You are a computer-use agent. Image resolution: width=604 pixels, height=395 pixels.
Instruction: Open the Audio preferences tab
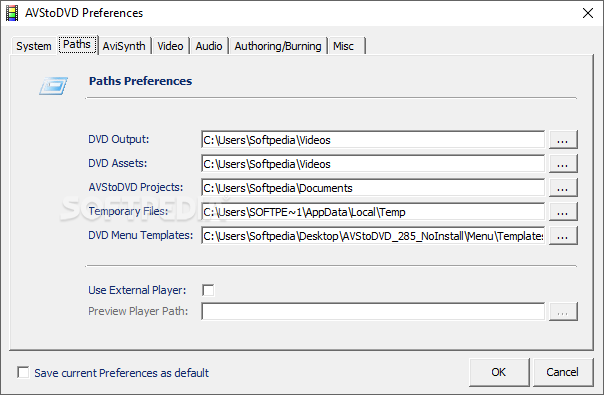[209, 46]
